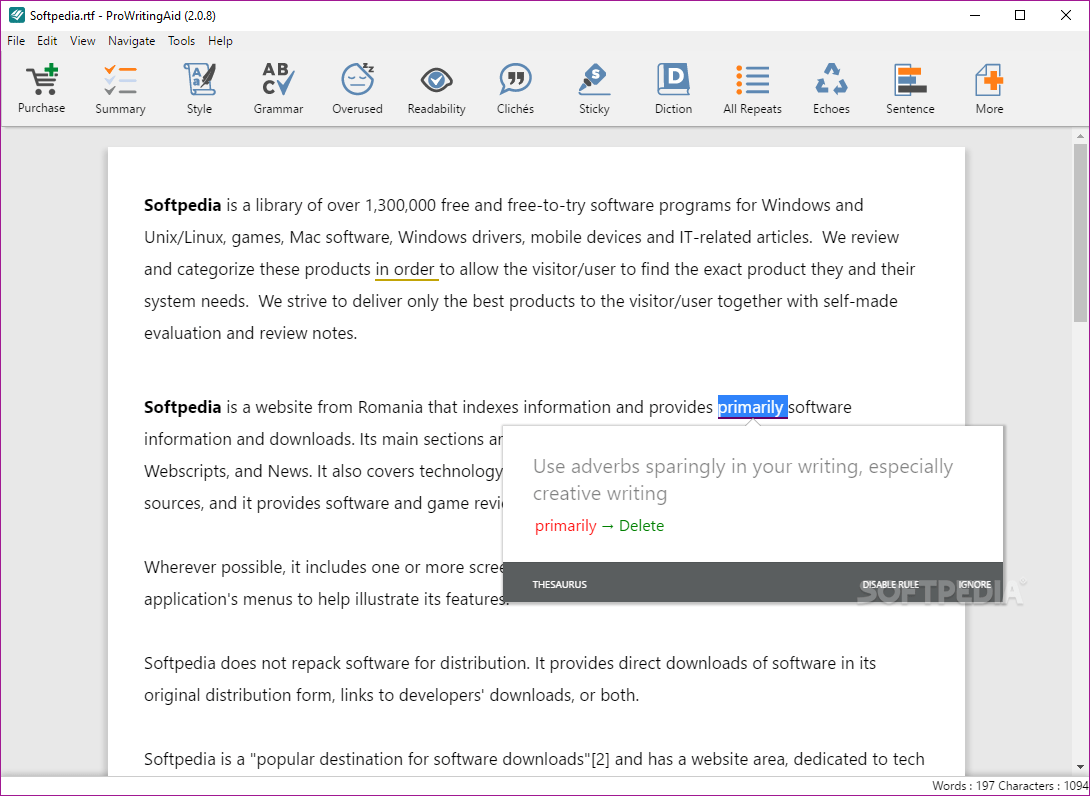1090x796 pixels.
Task: Show More report options
Action: click(x=988, y=87)
